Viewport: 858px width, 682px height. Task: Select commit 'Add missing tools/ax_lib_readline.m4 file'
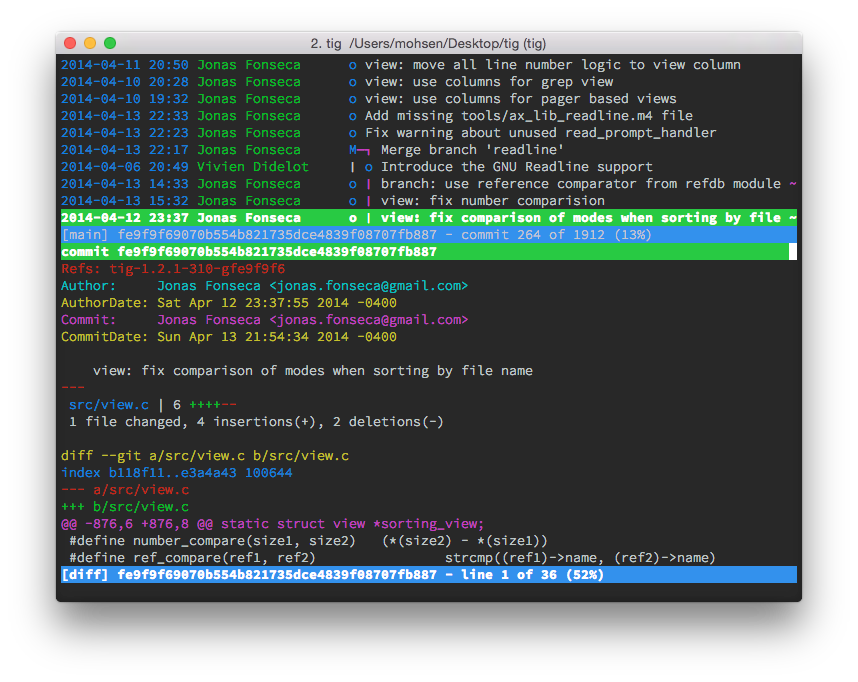429,115
